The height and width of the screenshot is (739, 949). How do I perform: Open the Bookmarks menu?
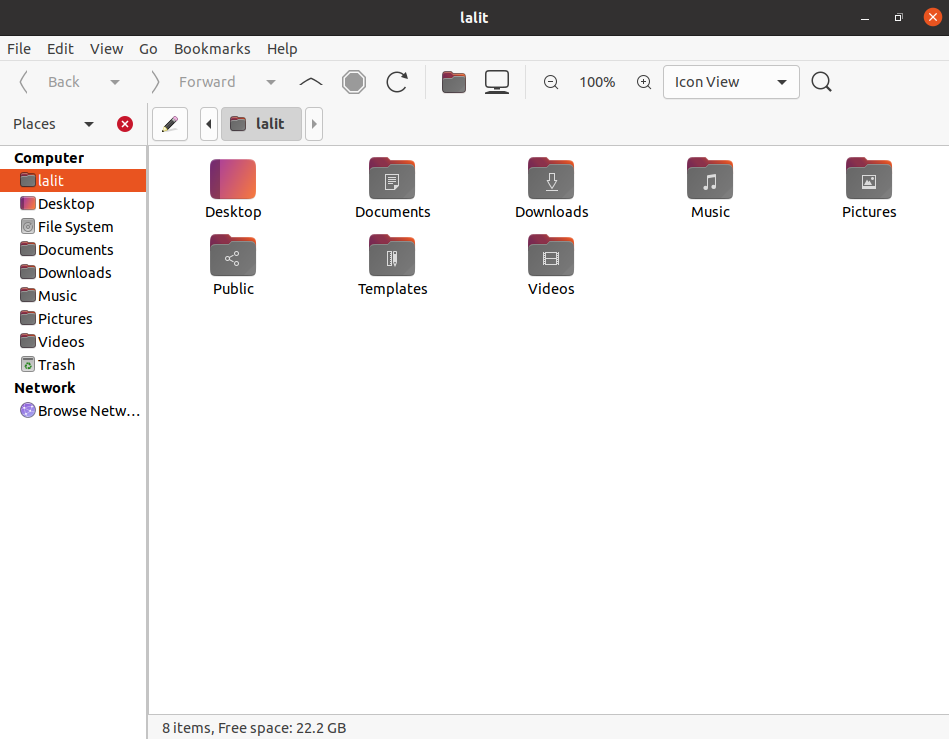(x=212, y=48)
